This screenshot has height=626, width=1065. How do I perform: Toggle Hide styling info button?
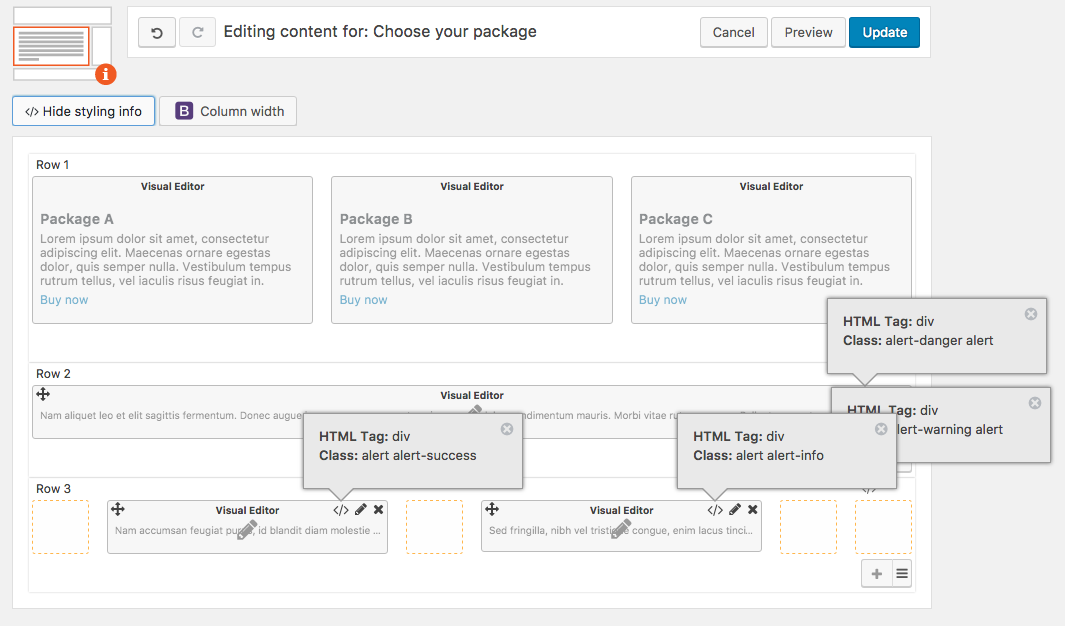click(x=83, y=111)
